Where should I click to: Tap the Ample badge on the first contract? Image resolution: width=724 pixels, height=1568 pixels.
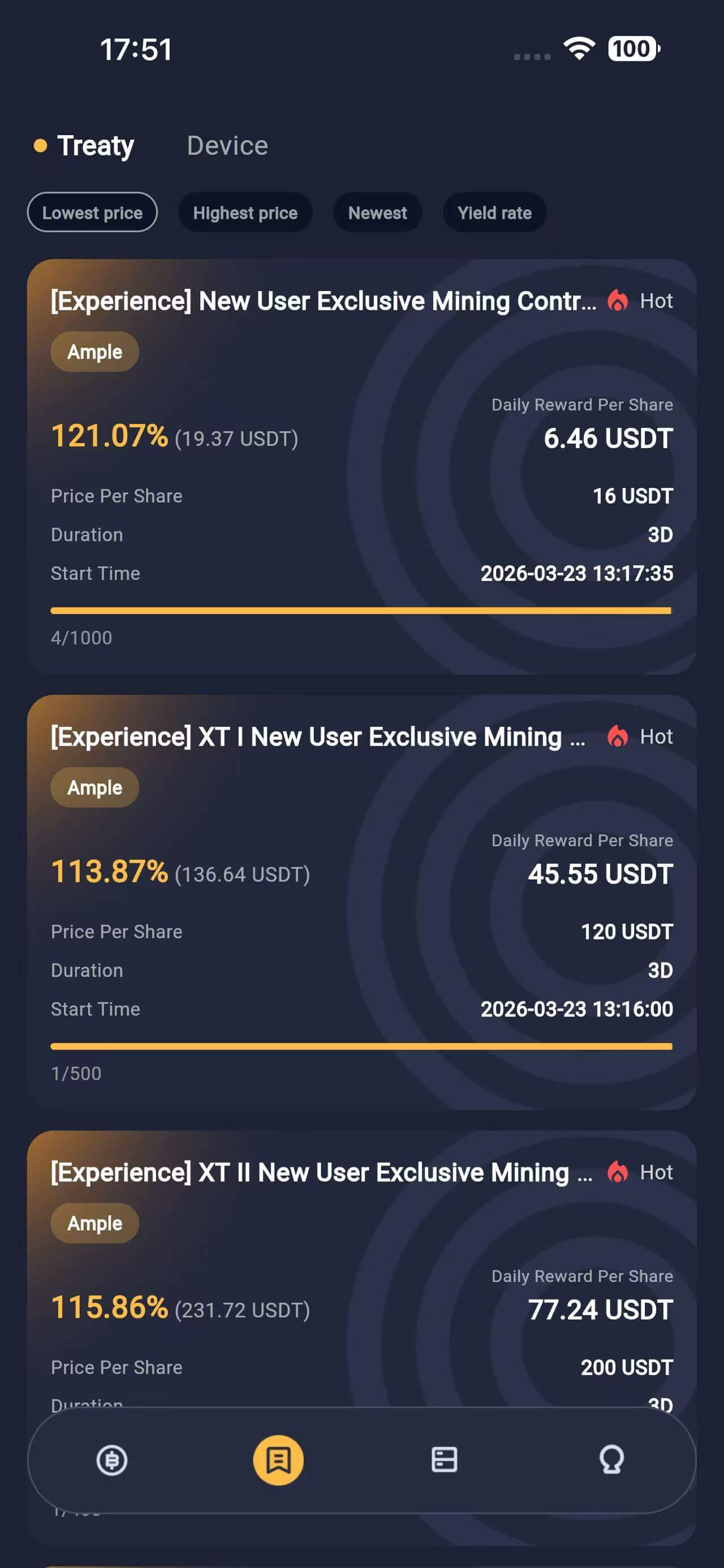click(95, 352)
